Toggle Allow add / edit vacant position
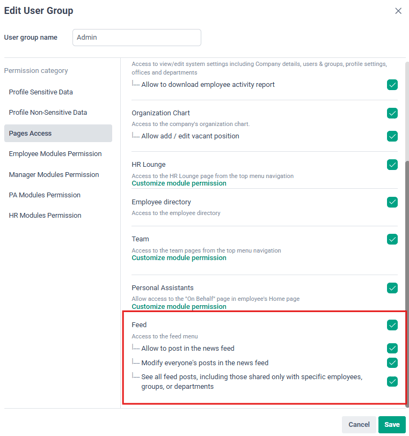The width and height of the screenshot is (409, 436). (x=392, y=136)
